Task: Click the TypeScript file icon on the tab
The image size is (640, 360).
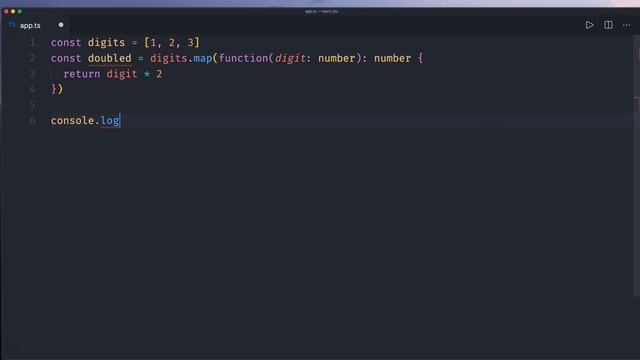Action: 12,25
